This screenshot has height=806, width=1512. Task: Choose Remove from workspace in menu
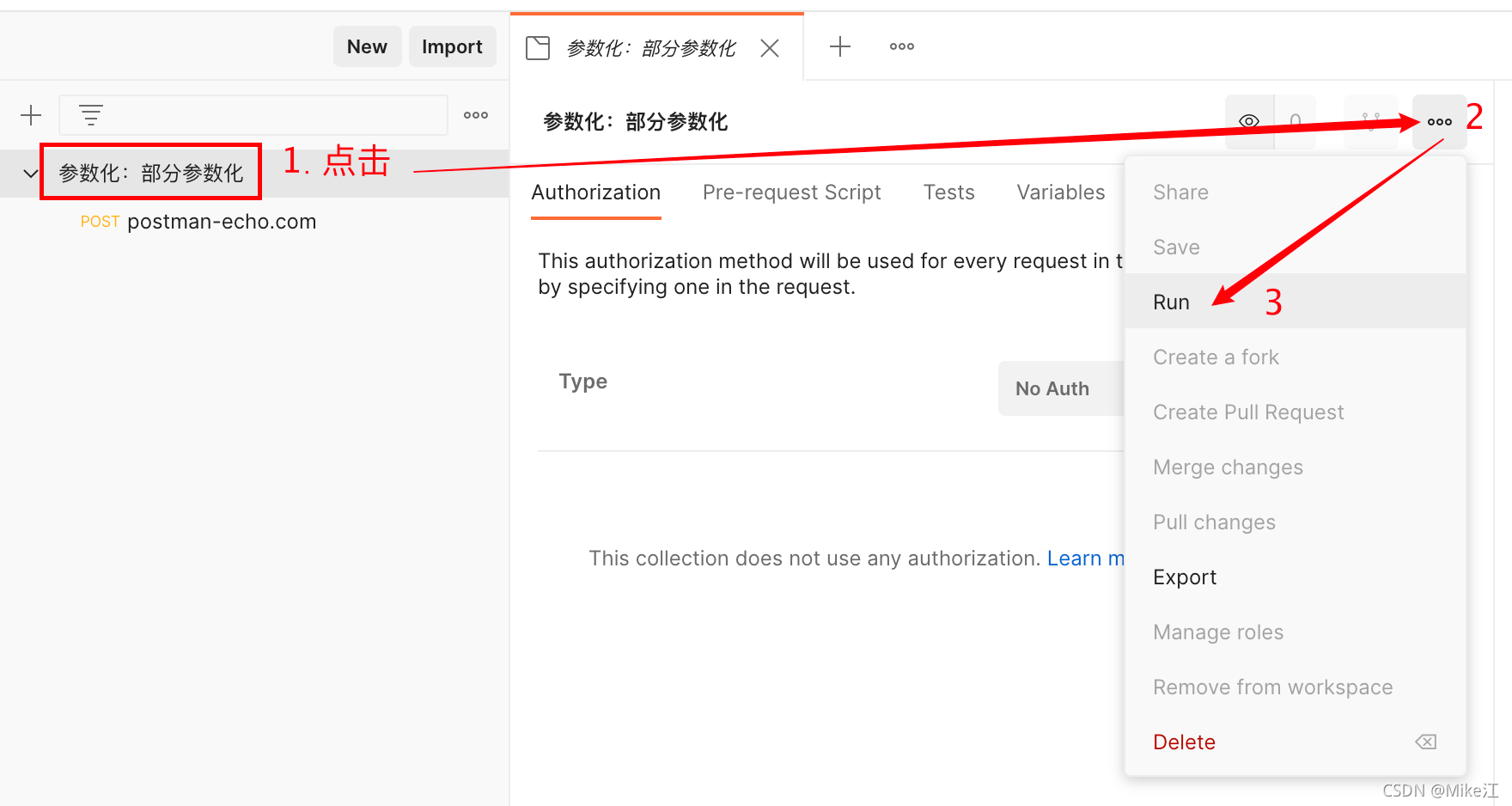[1296, 687]
